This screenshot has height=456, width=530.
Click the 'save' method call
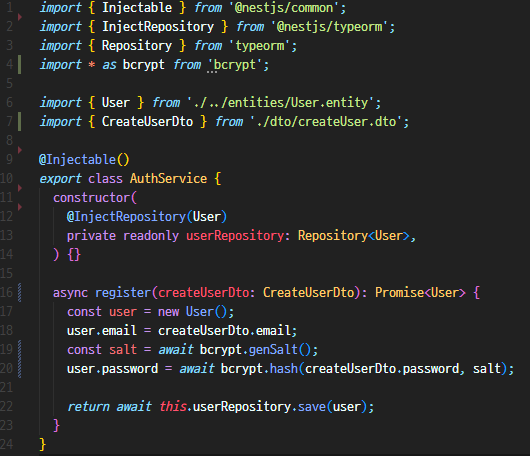(x=312, y=406)
